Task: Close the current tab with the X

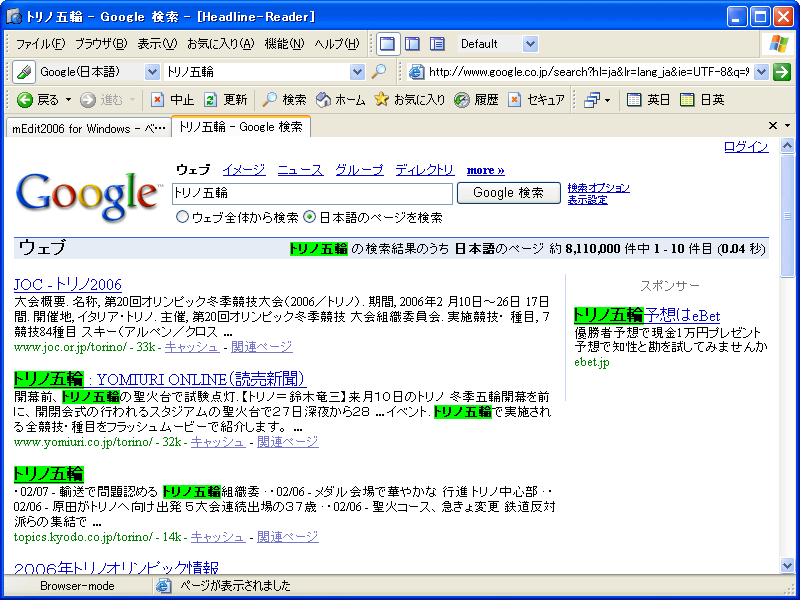Action: [x=772, y=126]
